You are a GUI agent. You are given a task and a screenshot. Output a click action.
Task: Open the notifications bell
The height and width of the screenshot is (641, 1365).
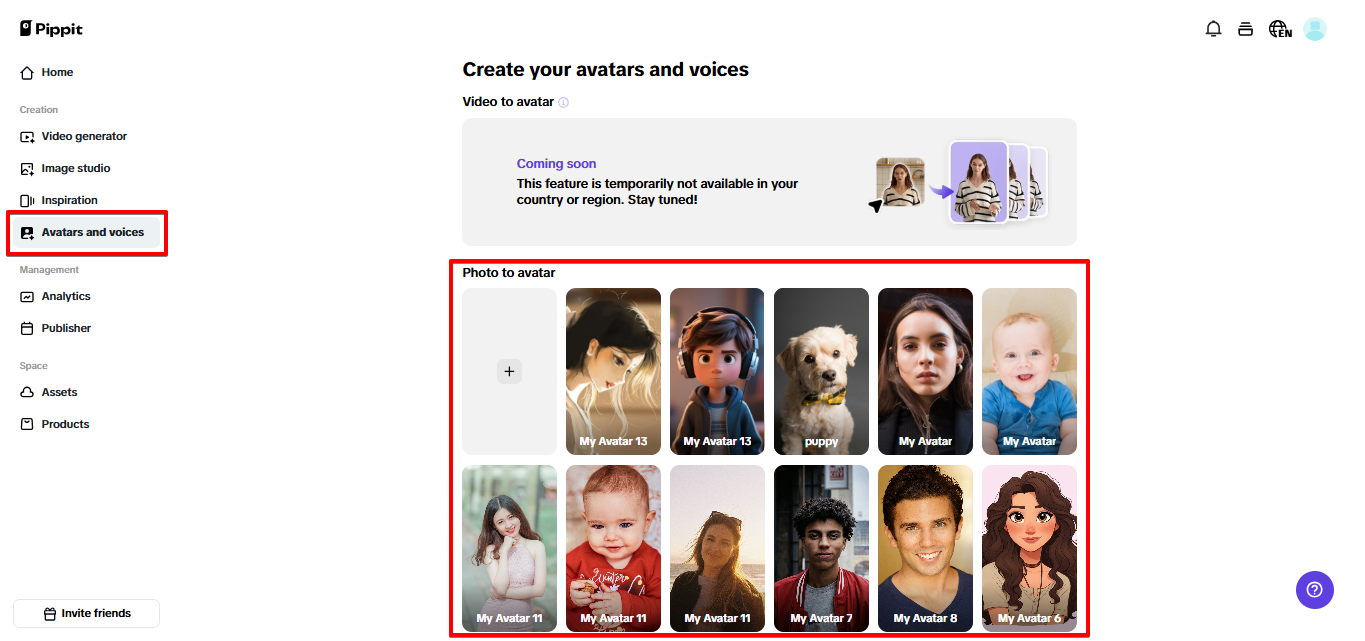click(1213, 29)
